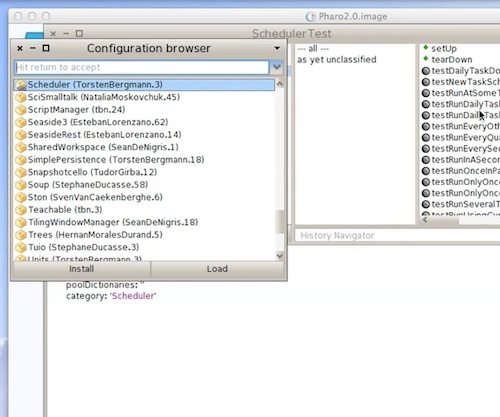Viewport: 500px width, 417px height.
Task: Click the configuration list scrollbar thumb
Action: coord(280,221)
